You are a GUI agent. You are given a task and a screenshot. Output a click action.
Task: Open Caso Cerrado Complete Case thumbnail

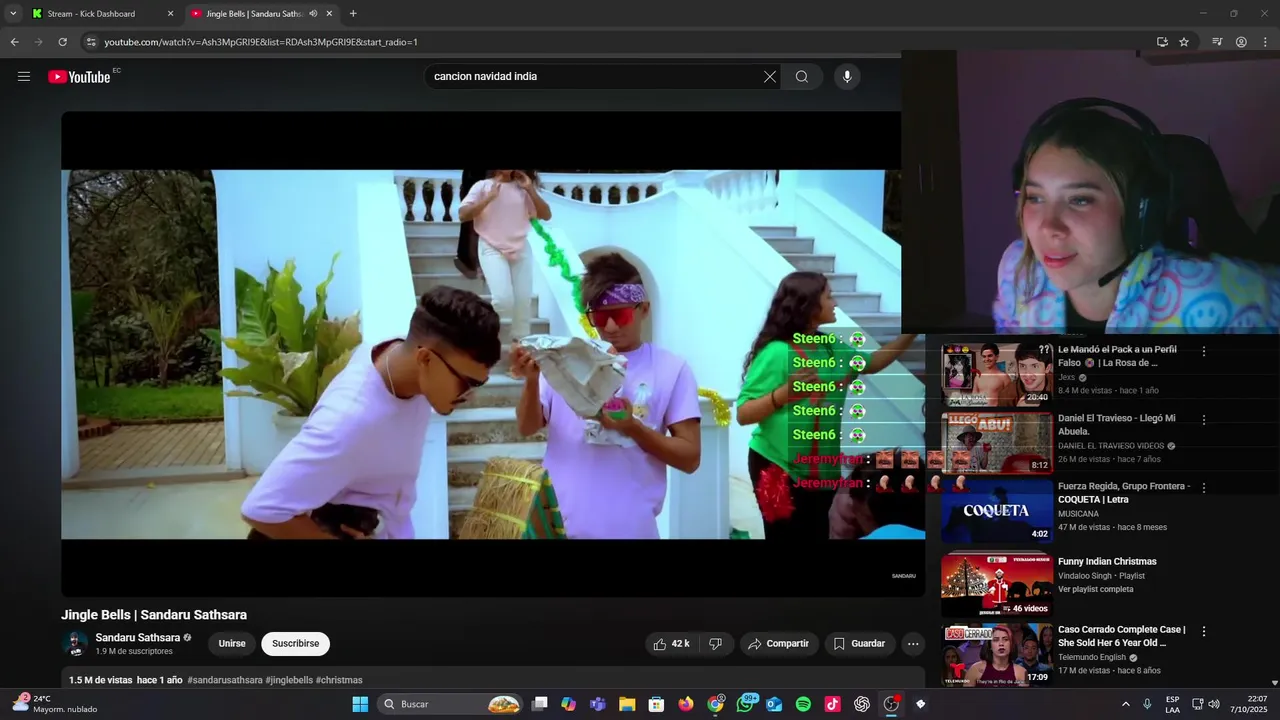997,655
